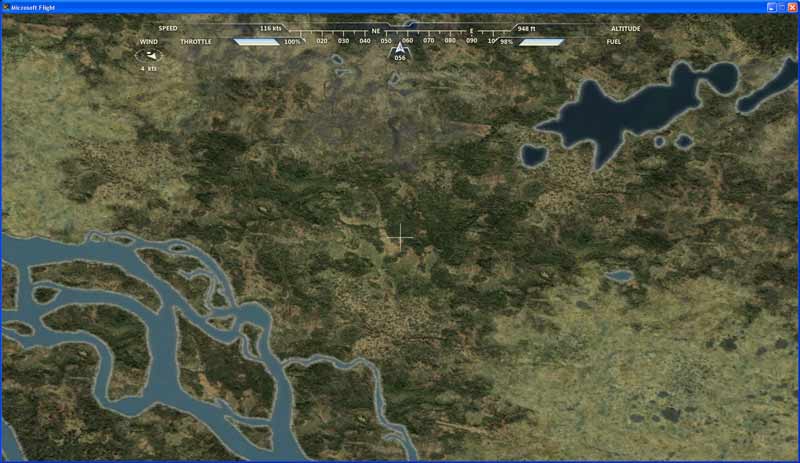Click the wind direction indicator icon
This screenshot has width=800, height=463.
(148, 55)
